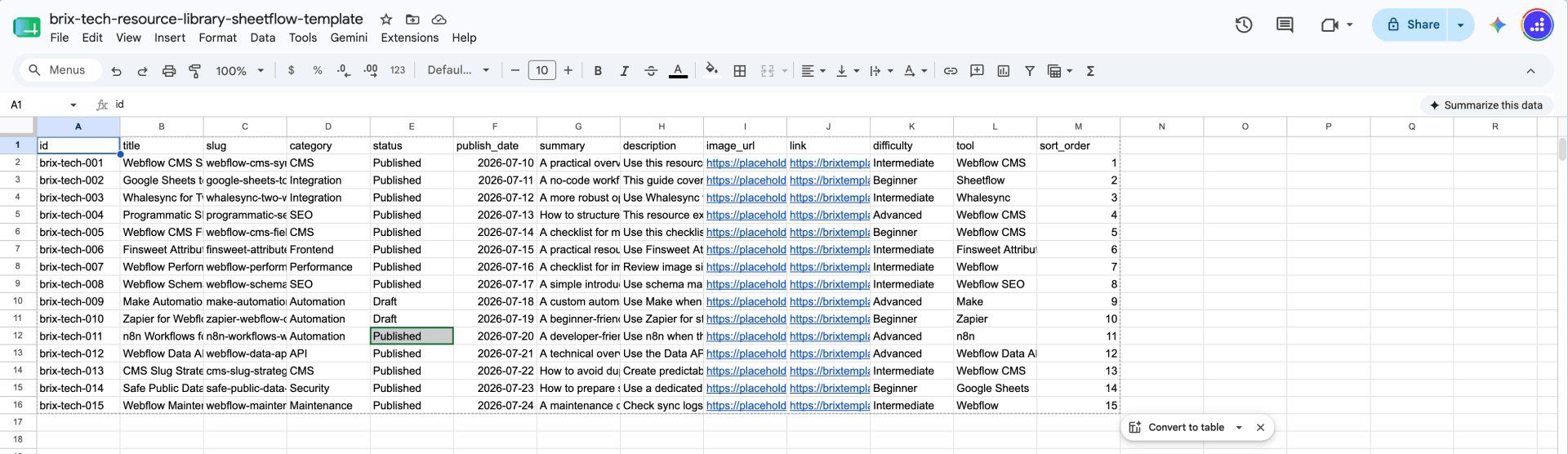
Task: Click the Convert to table button
Action: [x=1177, y=427]
